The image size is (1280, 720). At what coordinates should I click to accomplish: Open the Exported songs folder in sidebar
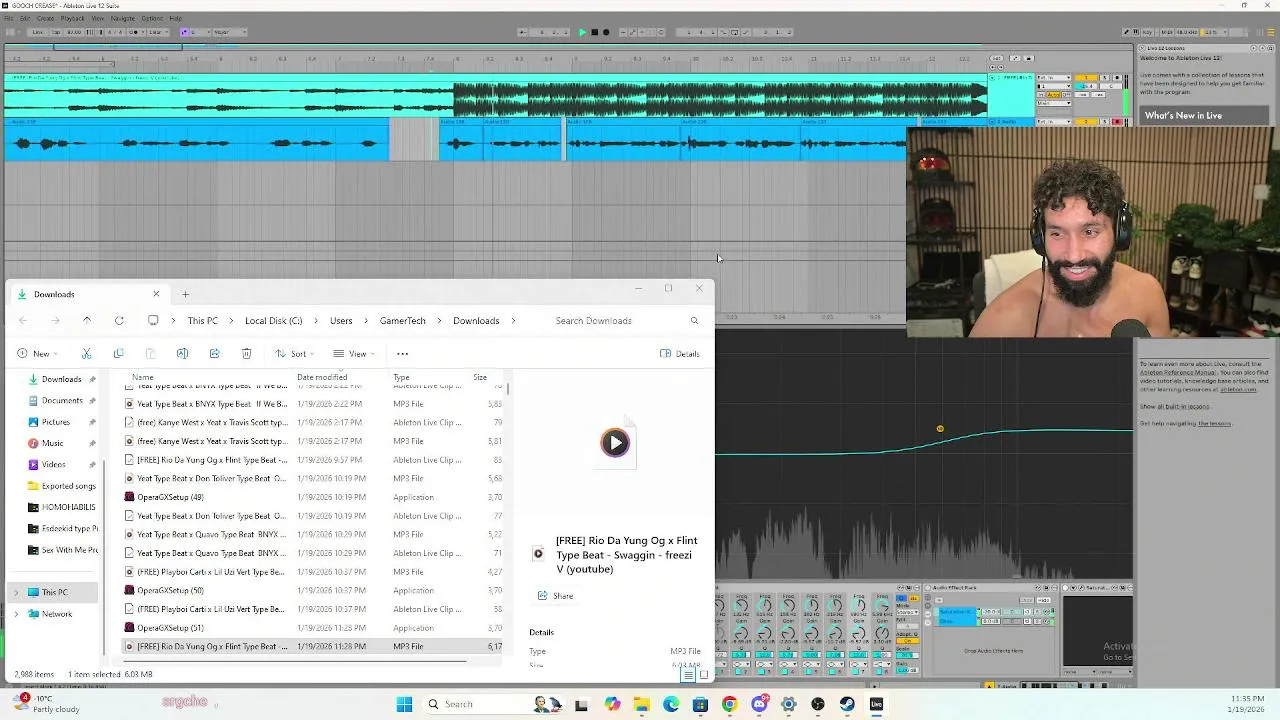click(x=62, y=486)
